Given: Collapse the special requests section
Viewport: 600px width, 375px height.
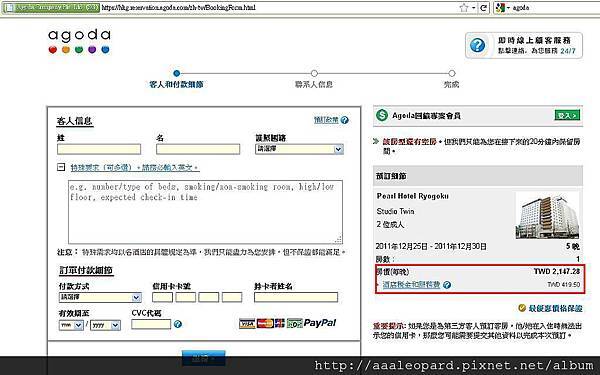Looking at the screenshot, I should 61,167.
